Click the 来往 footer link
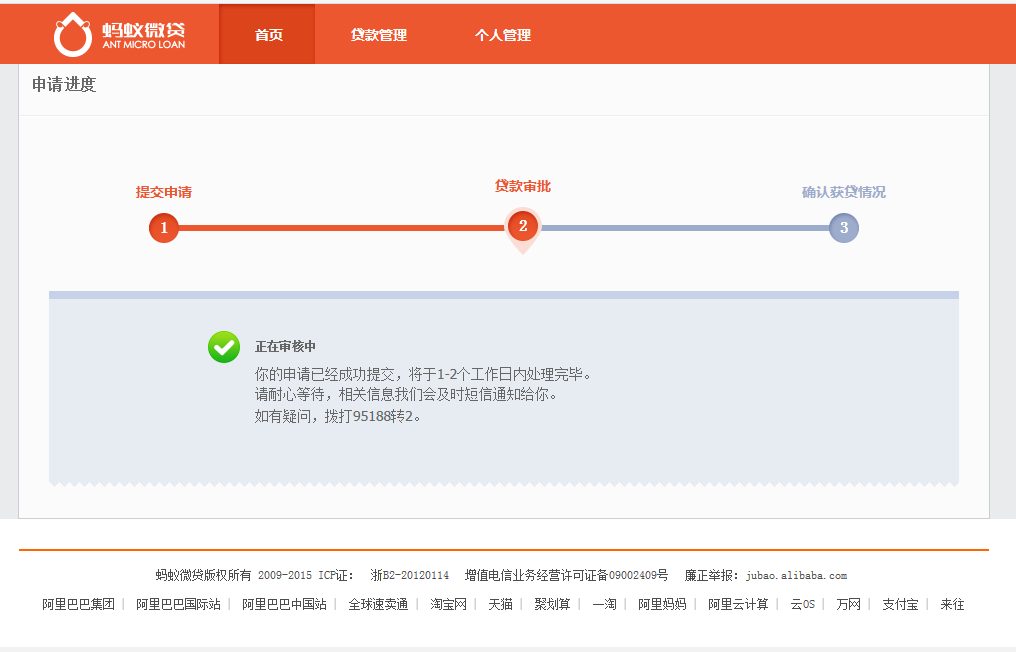1016x652 pixels. (952, 604)
